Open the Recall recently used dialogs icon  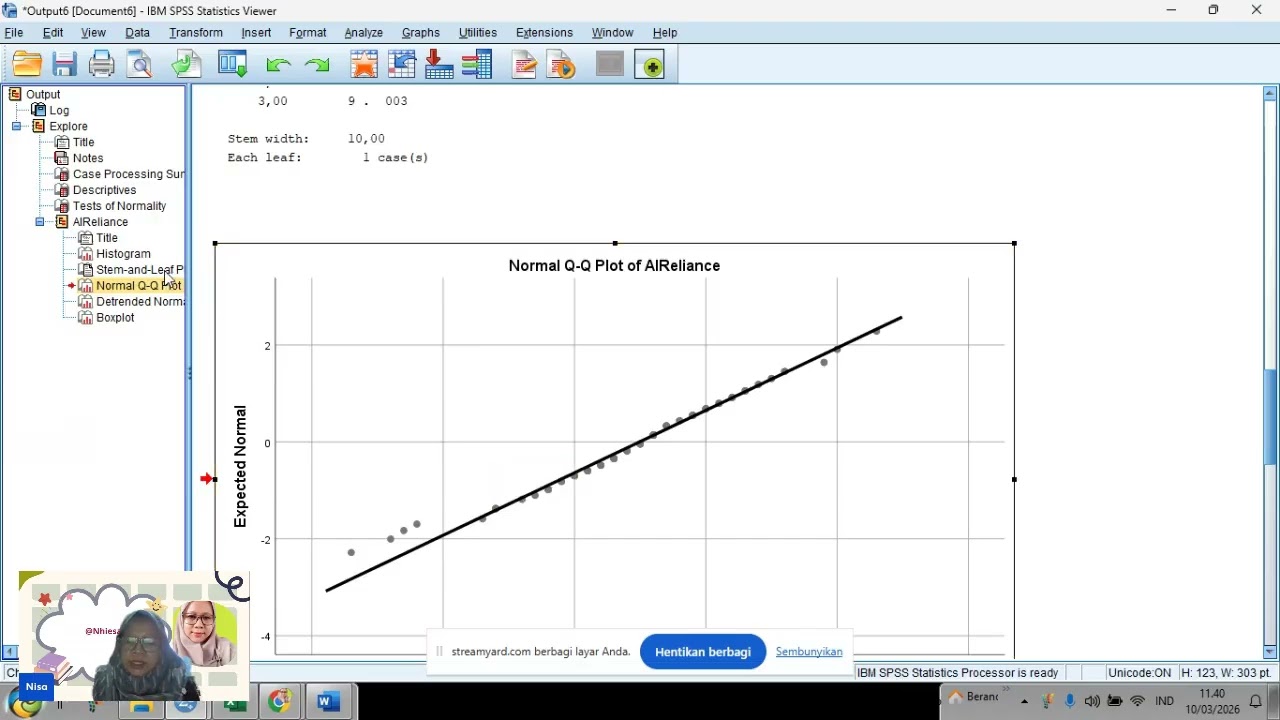click(233, 65)
